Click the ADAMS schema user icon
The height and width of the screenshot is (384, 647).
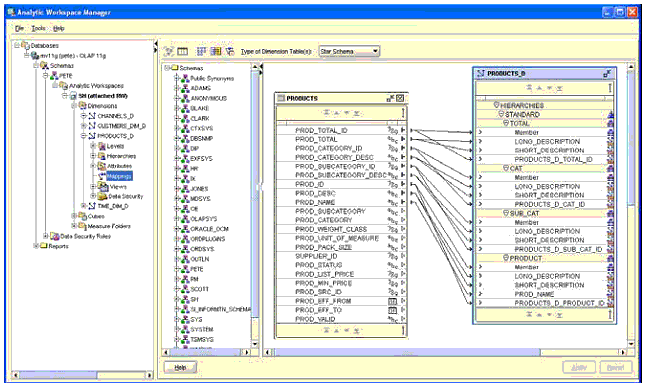coord(185,88)
